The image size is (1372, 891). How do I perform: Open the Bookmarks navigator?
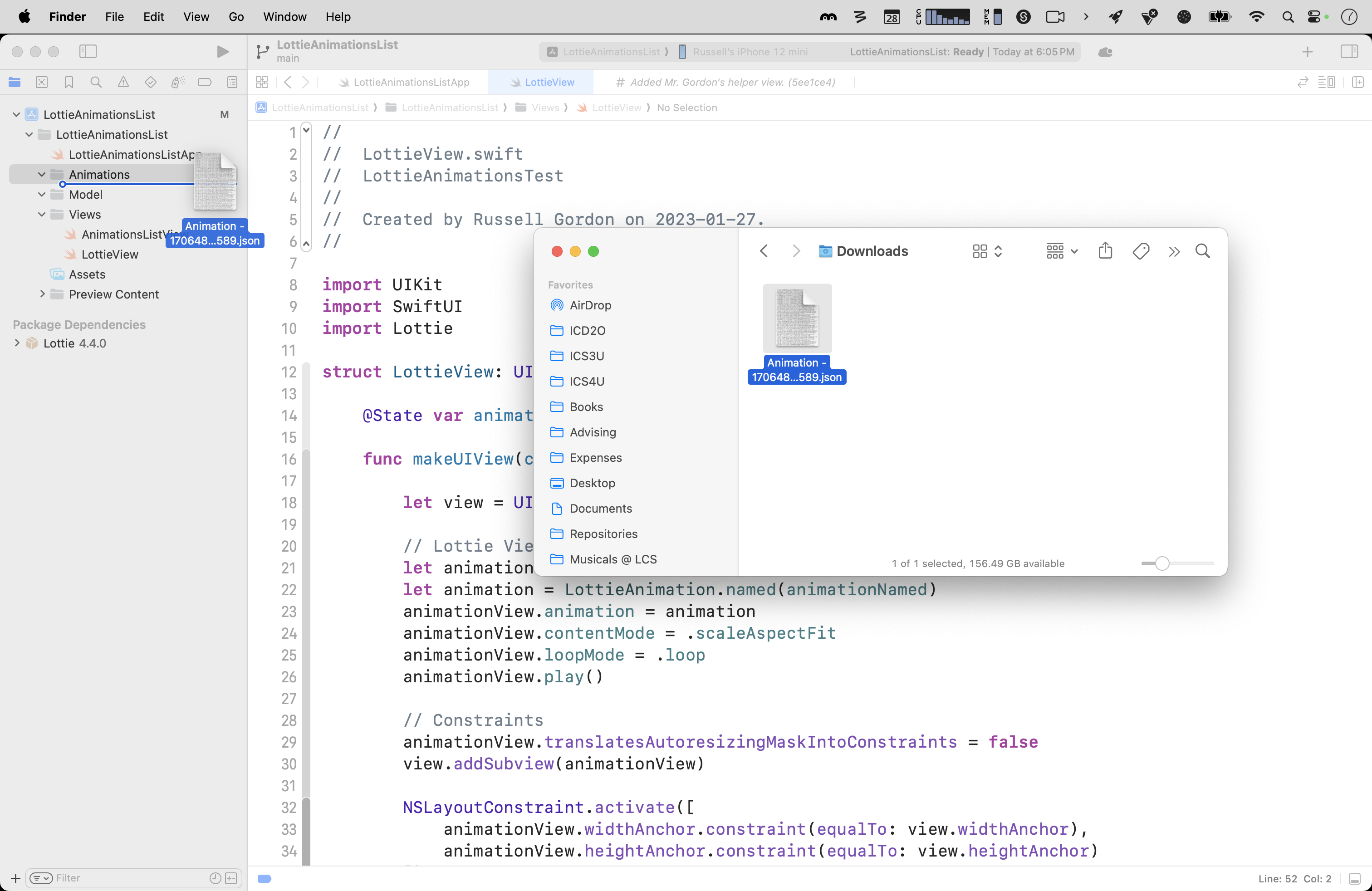[69, 83]
